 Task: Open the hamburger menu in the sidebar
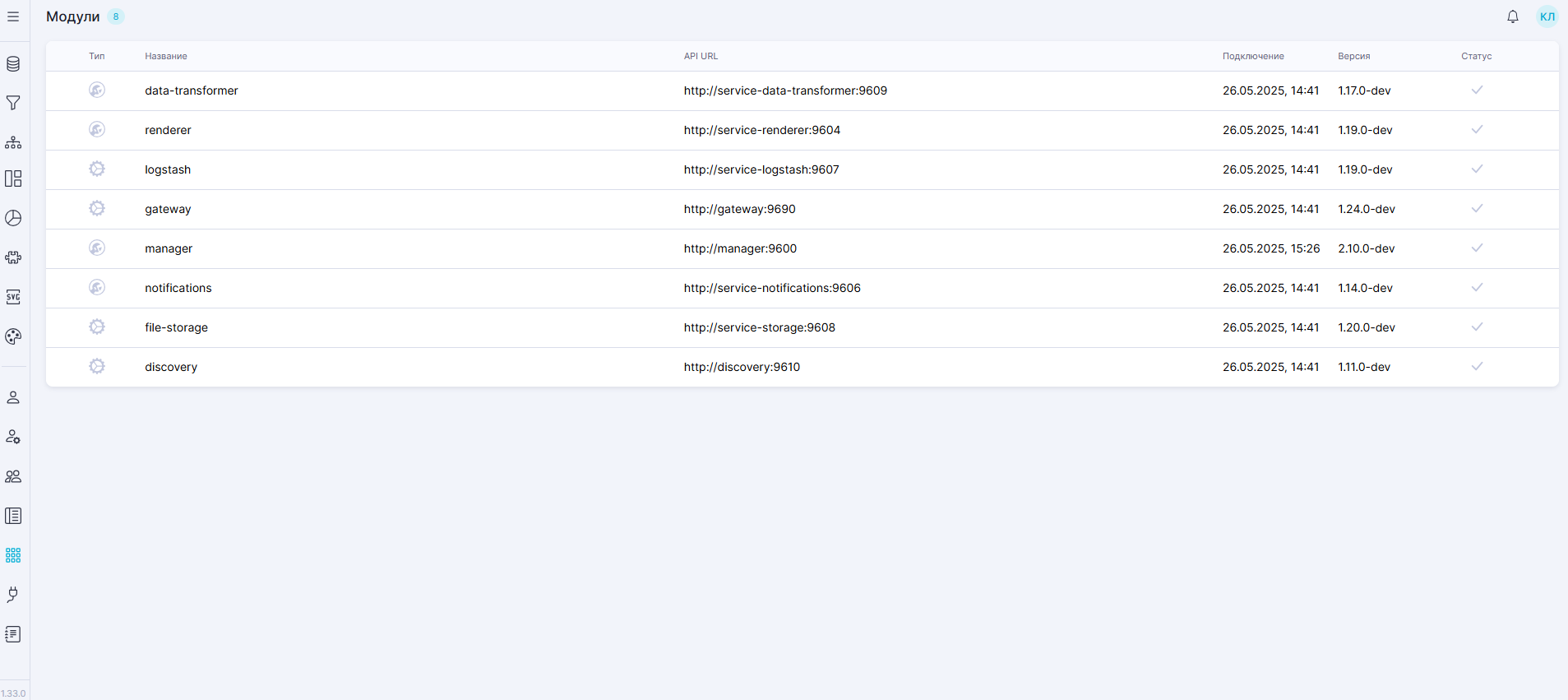(x=13, y=16)
